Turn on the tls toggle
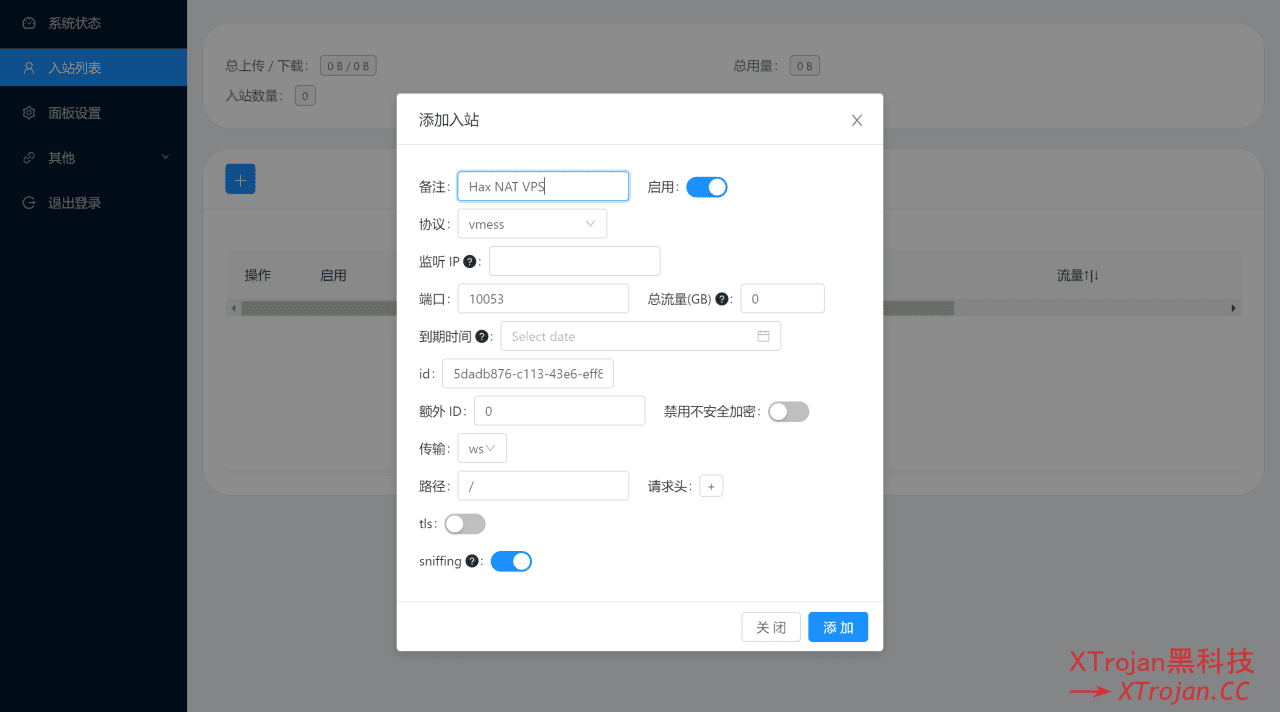This screenshot has width=1280, height=712. point(464,523)
